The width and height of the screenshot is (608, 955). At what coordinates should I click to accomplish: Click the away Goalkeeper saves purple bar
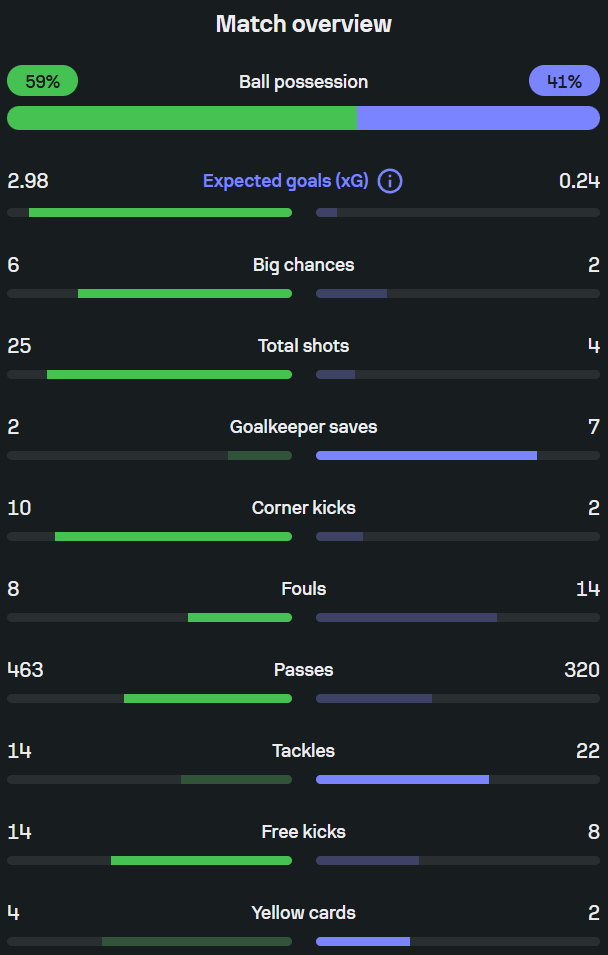426,456
